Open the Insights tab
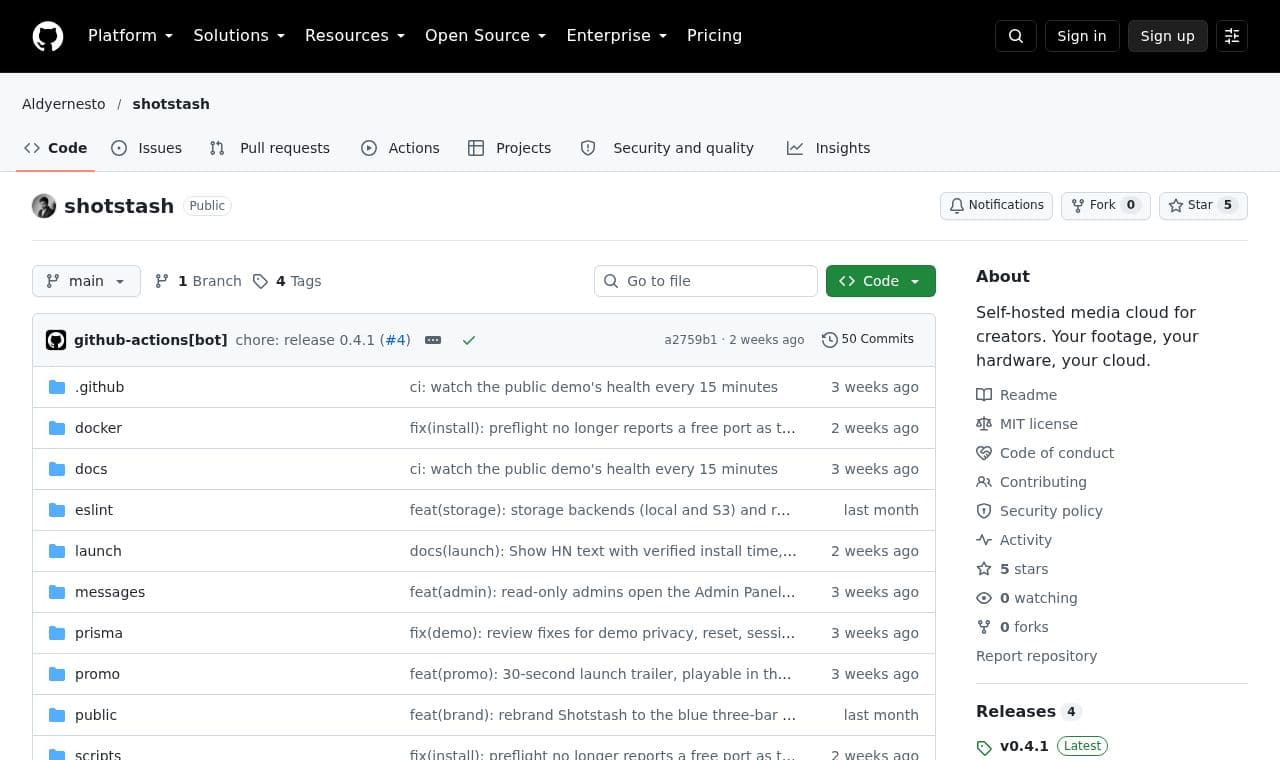Image resolution: width=1280 pixels, height=760 pixels. pos(828,148)
